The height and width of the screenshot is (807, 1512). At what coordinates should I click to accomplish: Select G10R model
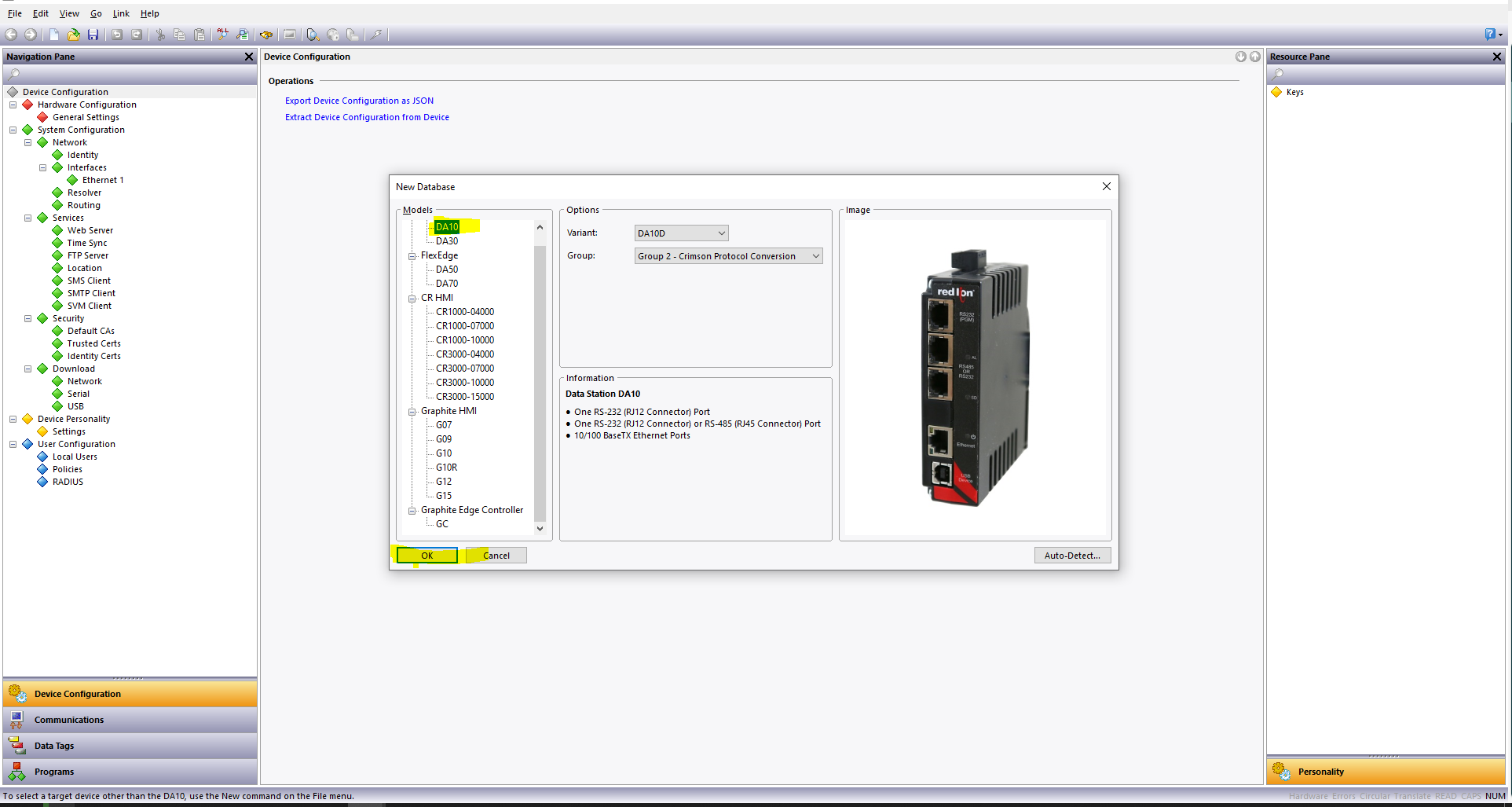[447, 468]
